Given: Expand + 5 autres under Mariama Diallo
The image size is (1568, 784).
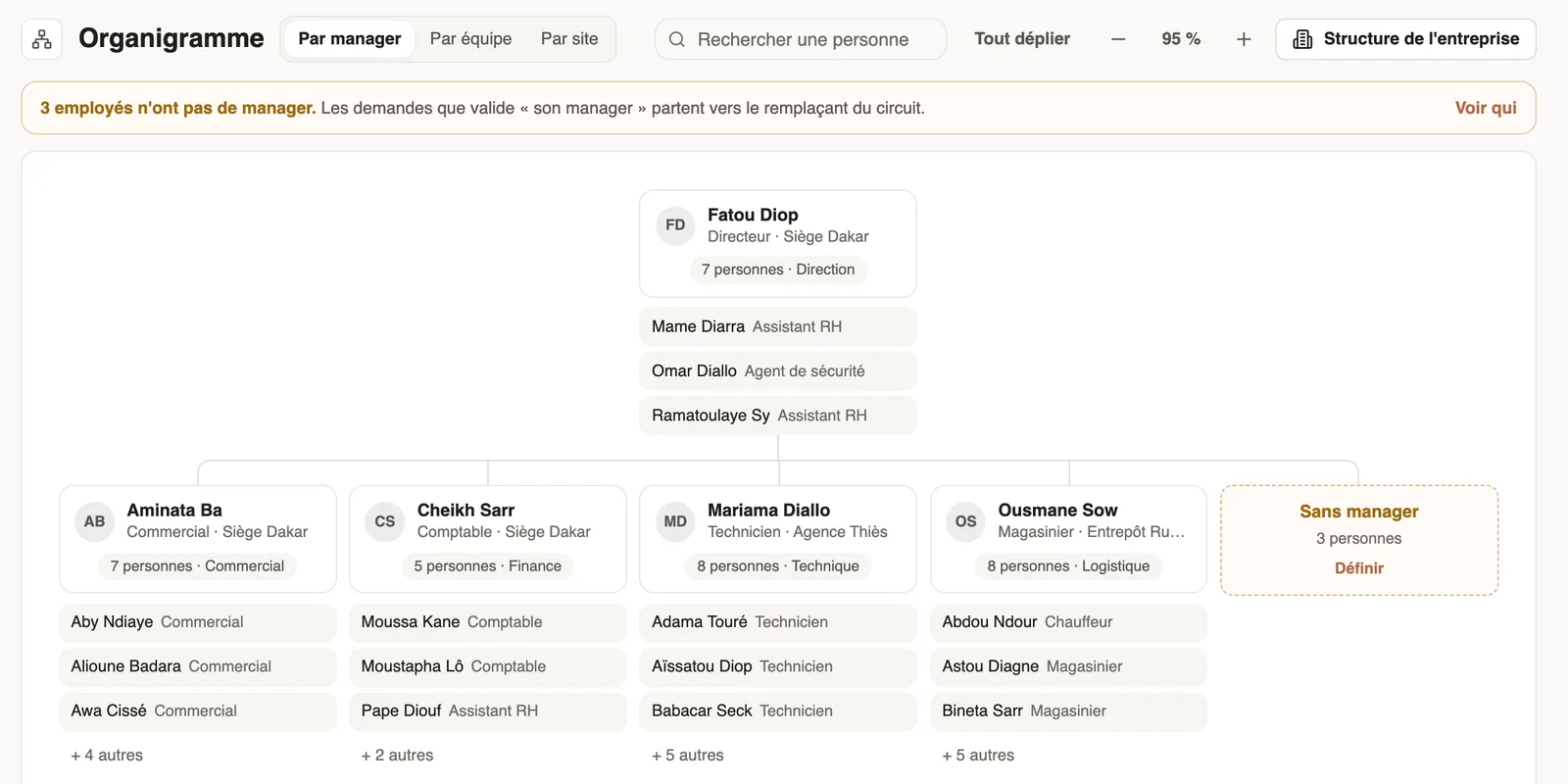Looking at the screenshot, I should coord(688,756).
